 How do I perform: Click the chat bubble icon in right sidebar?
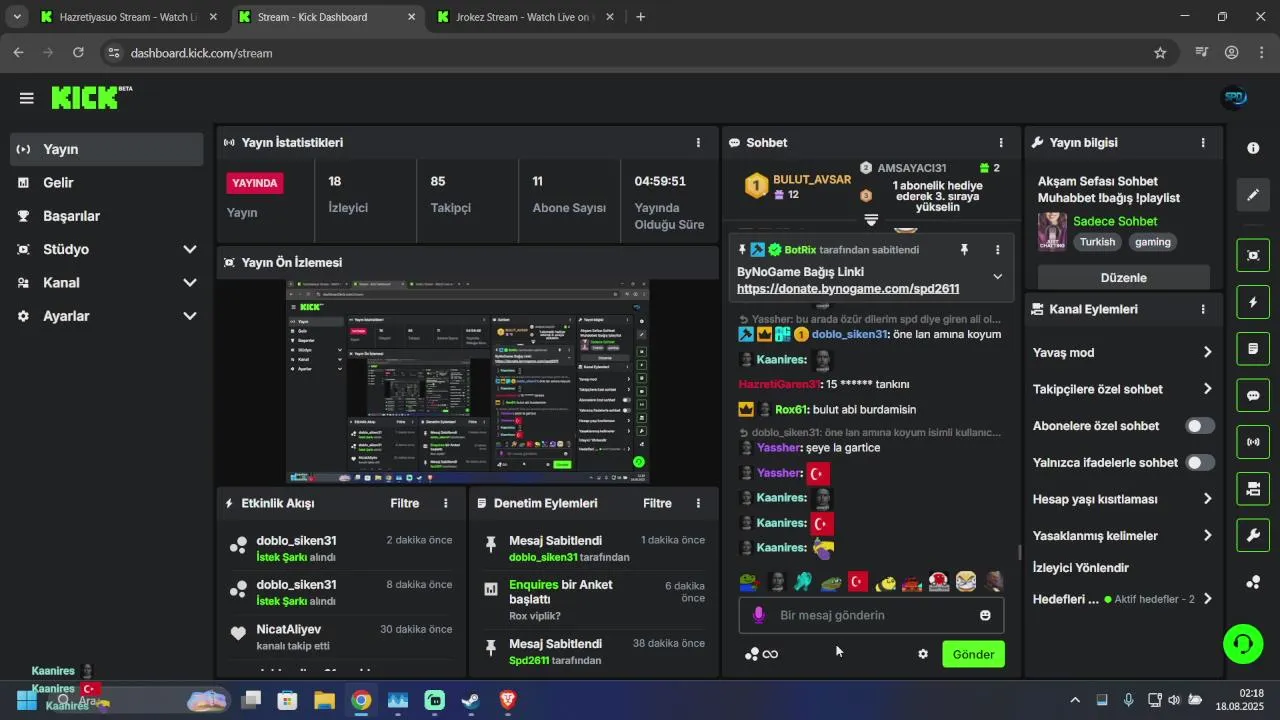tap(1253, 395)
